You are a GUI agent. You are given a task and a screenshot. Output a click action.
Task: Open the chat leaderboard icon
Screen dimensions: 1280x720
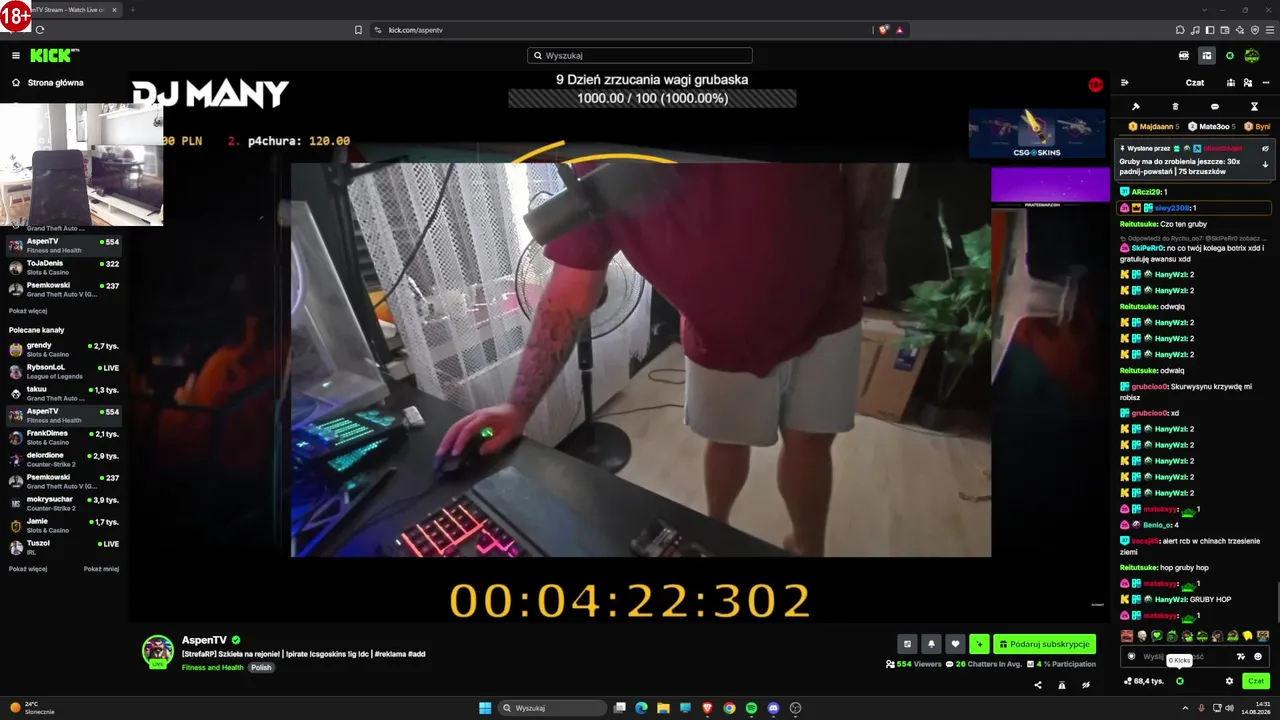(1231, 83)
